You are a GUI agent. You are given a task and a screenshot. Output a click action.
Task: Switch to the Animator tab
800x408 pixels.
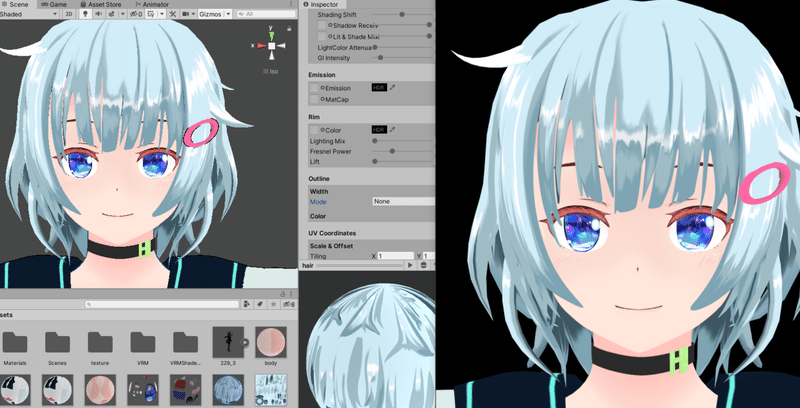click(x=152, y=4)
